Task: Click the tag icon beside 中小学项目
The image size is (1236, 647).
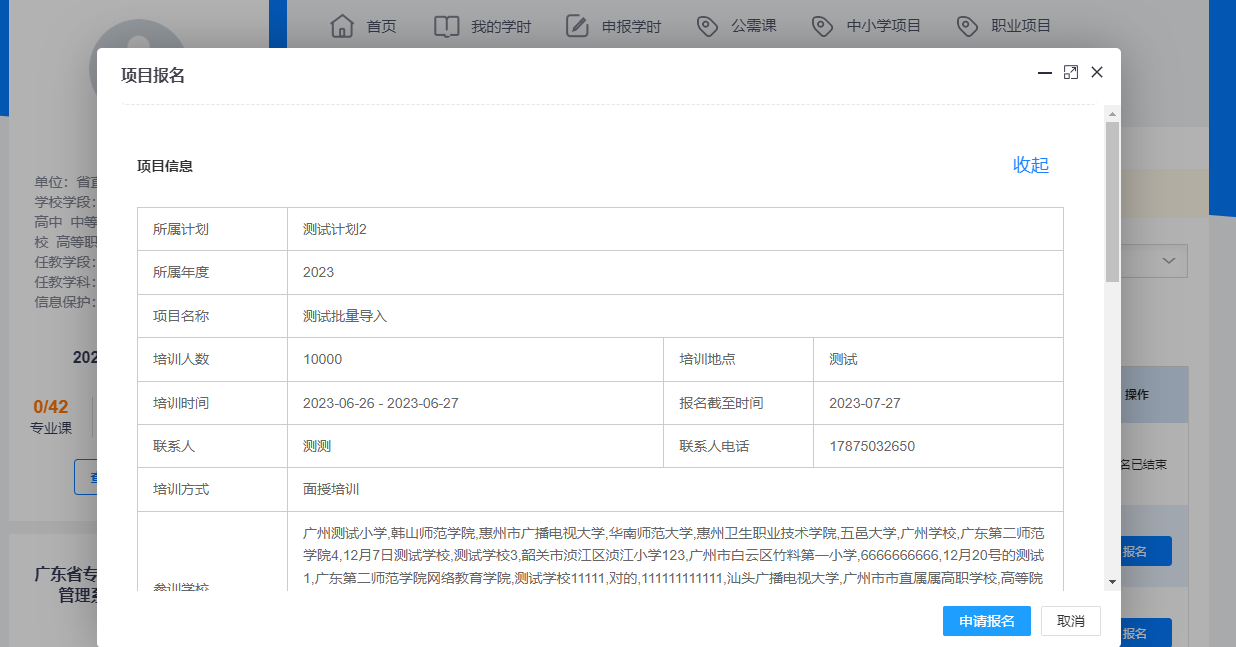Action: (822, 26)
